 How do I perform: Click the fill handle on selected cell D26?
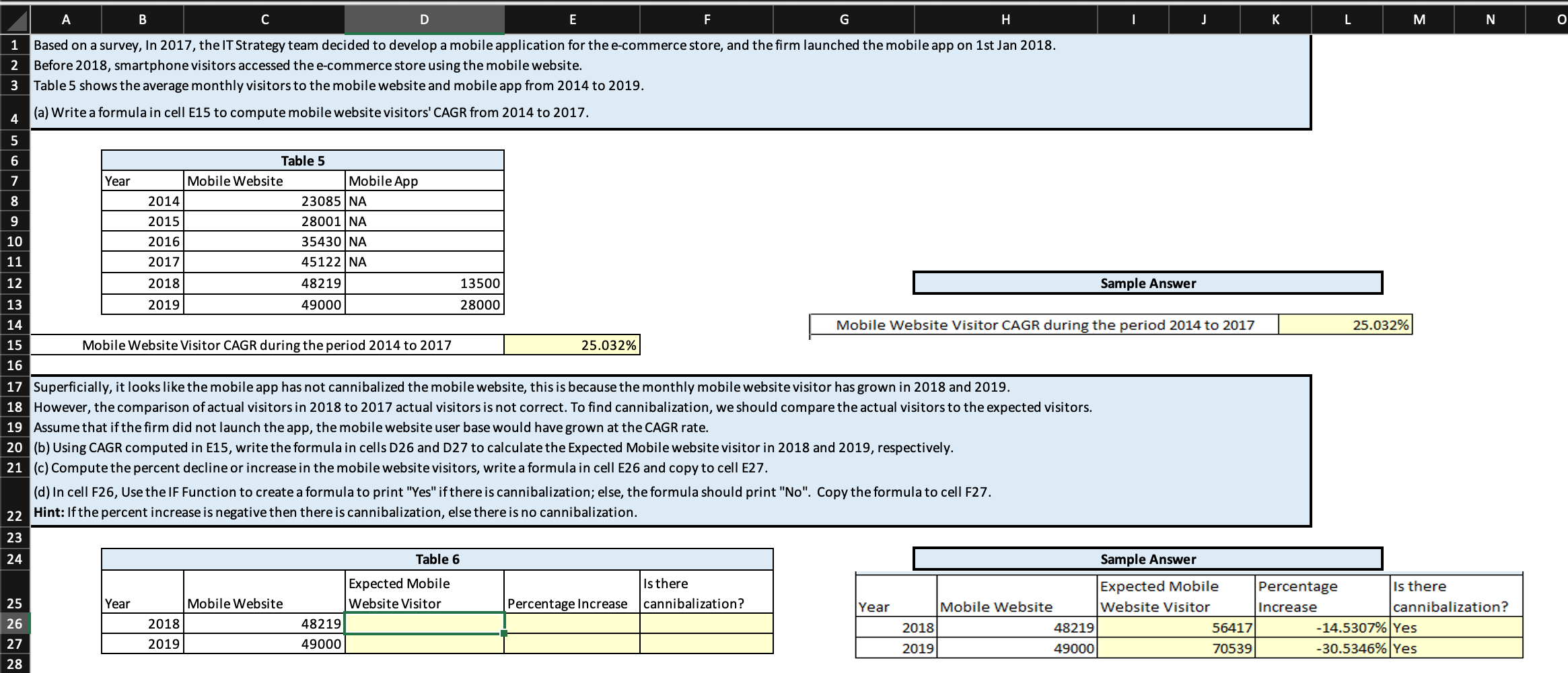tap(503, 634)
